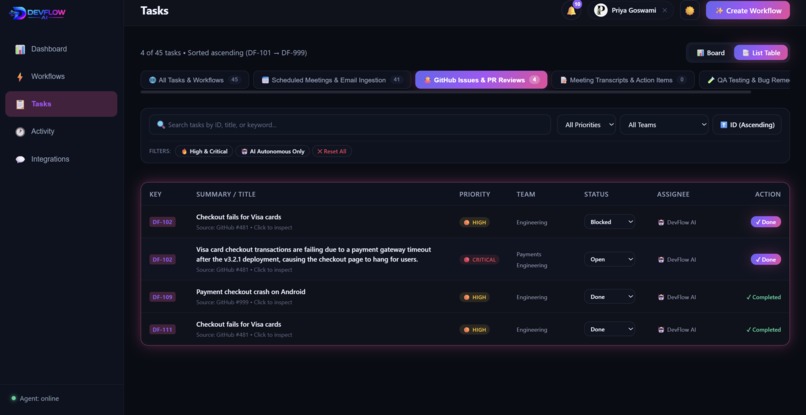Click the red dot in CRITICAL badge

[x=467, y=260]
